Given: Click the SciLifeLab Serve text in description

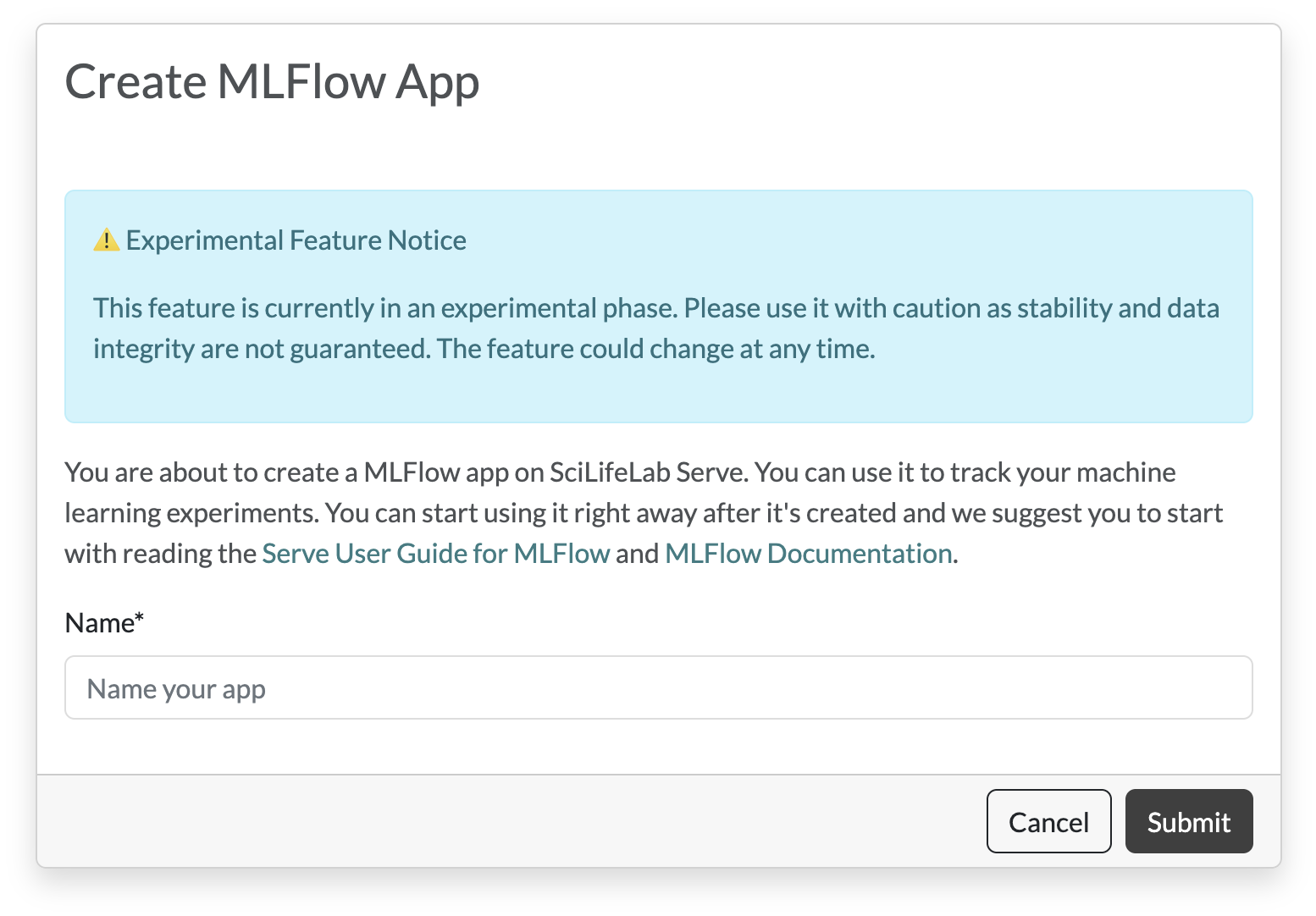Looking at the screenshot, I should click(x=648, y=472).
